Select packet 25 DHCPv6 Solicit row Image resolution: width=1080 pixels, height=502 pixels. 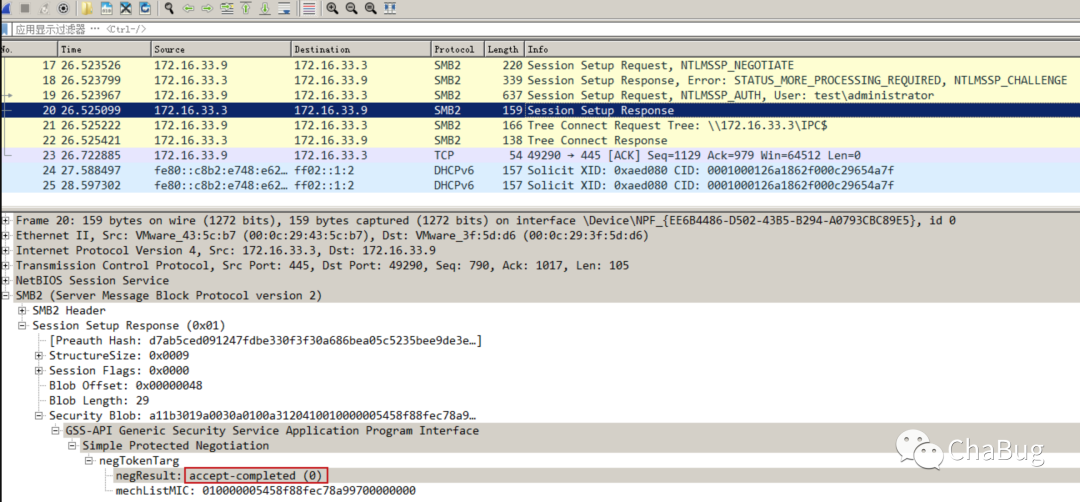pos(540,186)
